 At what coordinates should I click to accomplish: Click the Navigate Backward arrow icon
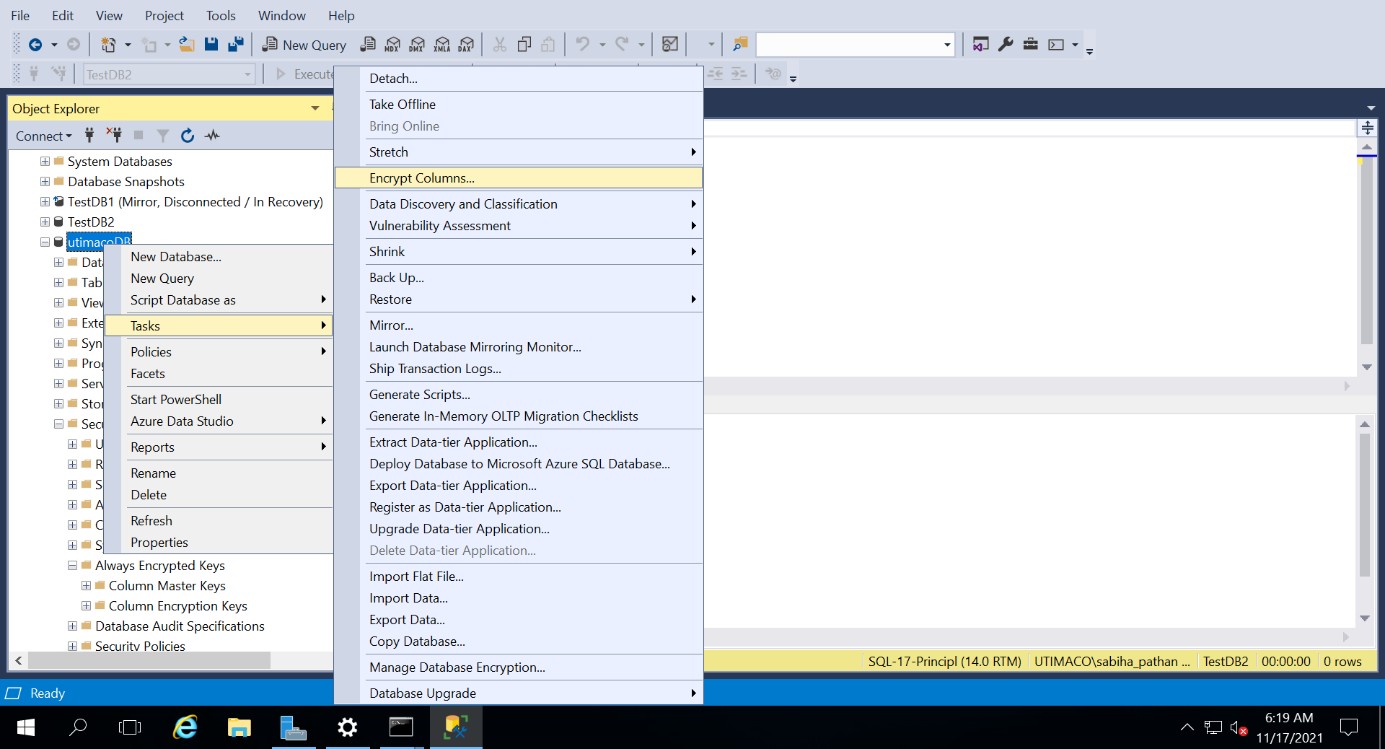pos(35,44)
